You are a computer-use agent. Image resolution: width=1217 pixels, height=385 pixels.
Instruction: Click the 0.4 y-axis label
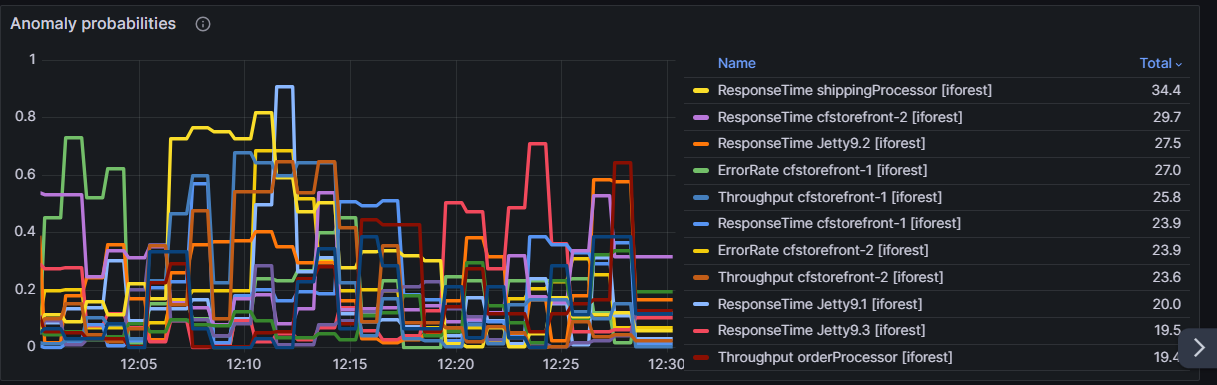point(26,232)
